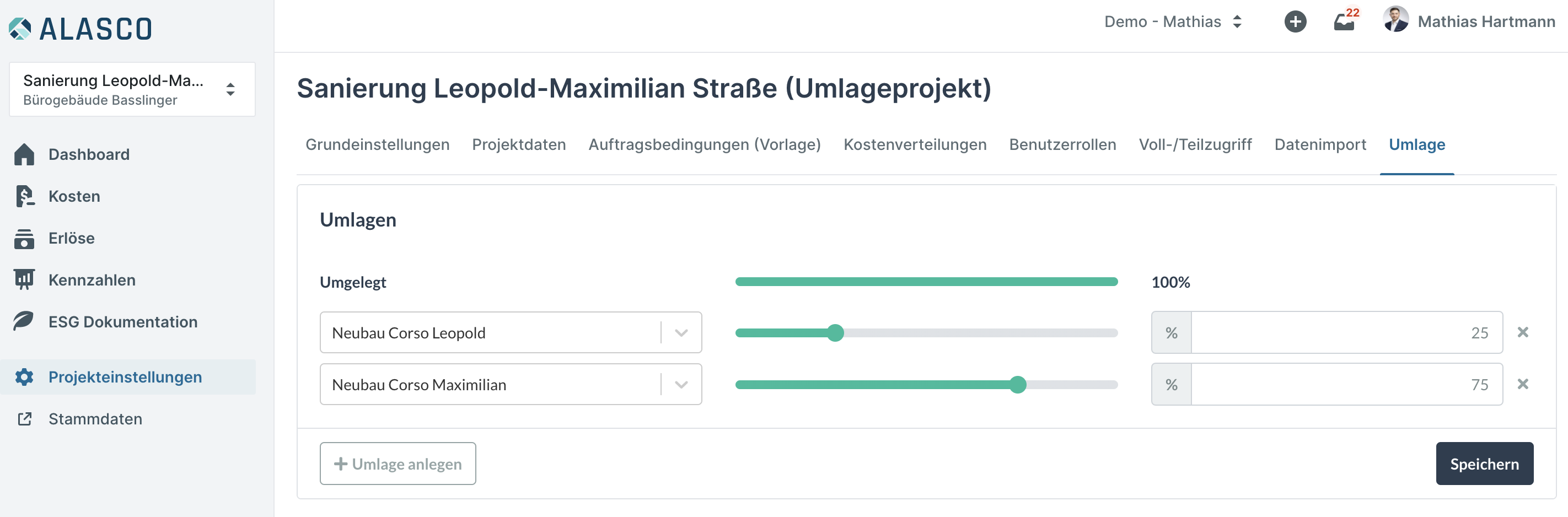The height and width of the screenshot is (517, 1568).
Task: Click the plus circle add icon
Action: click(x=1295, y=22)
